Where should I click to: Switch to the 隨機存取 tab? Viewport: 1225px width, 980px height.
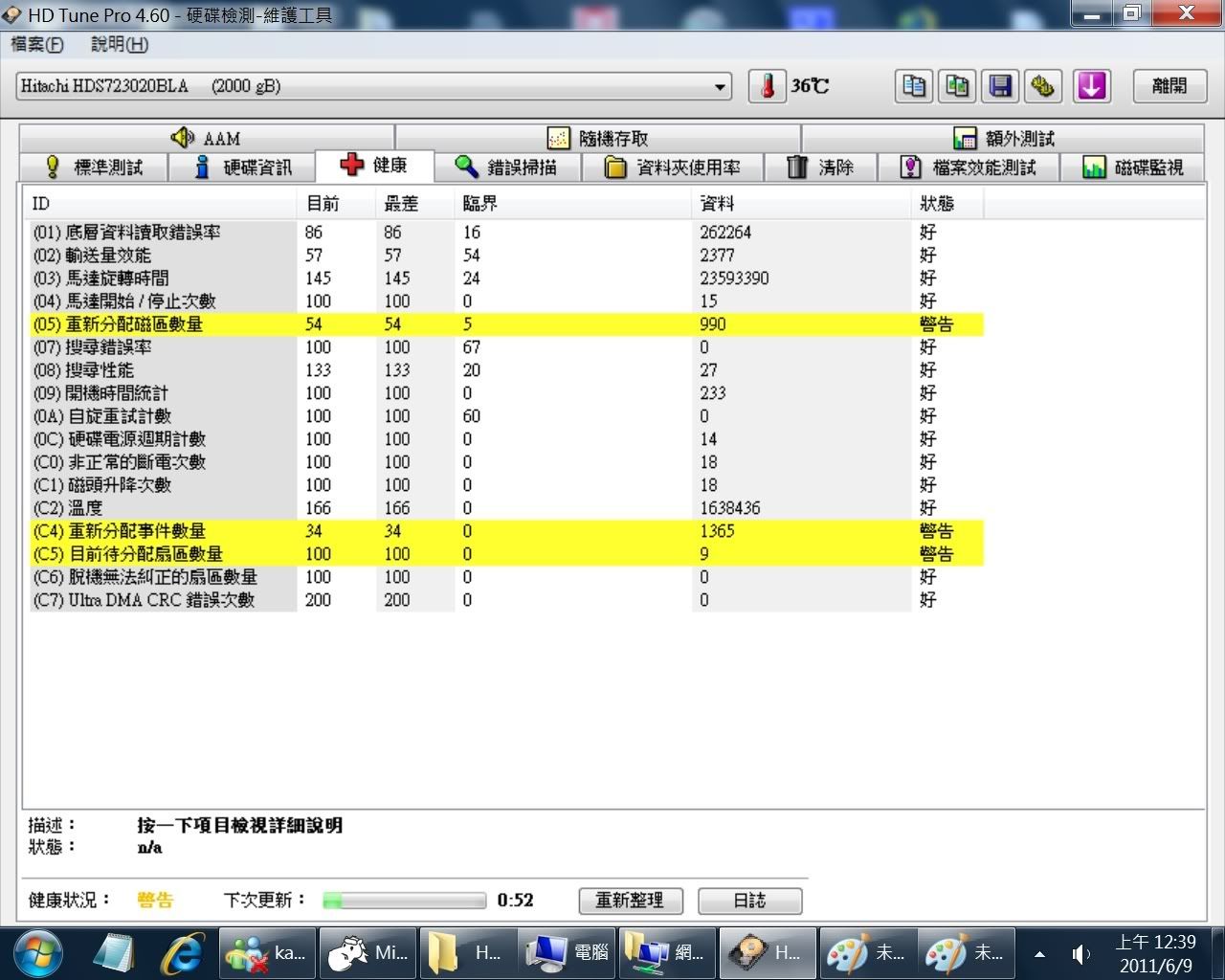[x=598, y=138]
